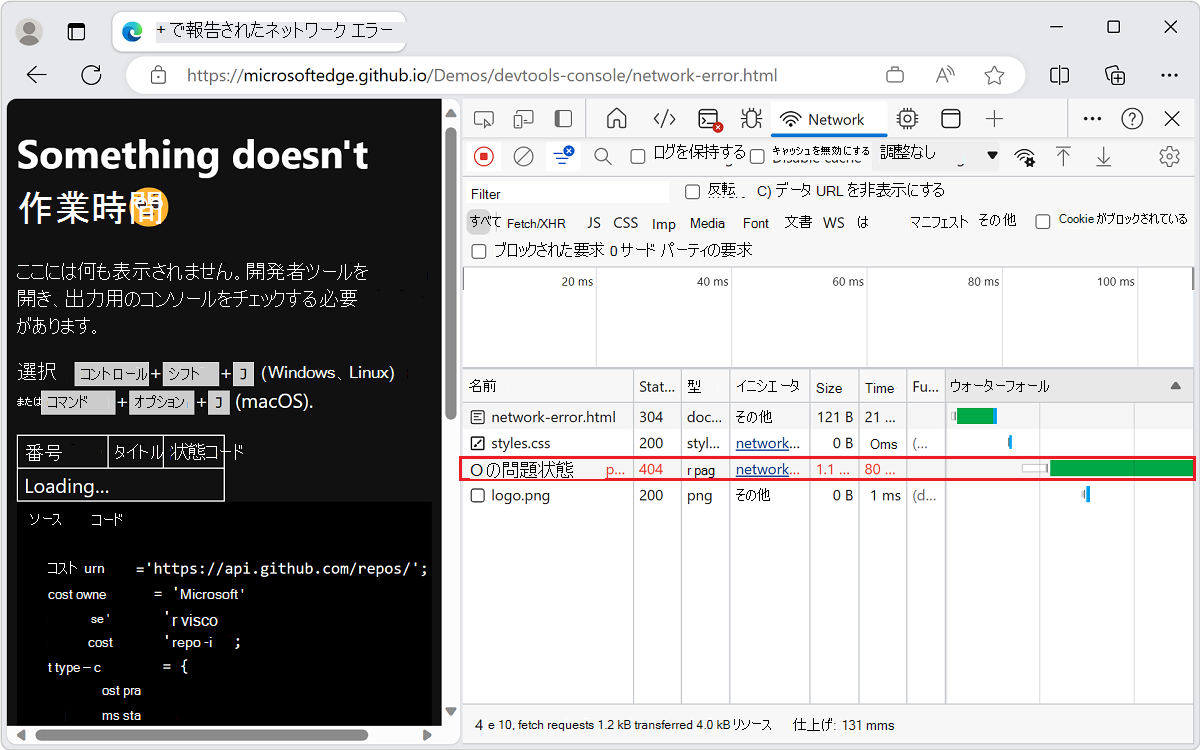Toggle the device emulation icon
Viewport: 1200px width, 750px height.
523,118
